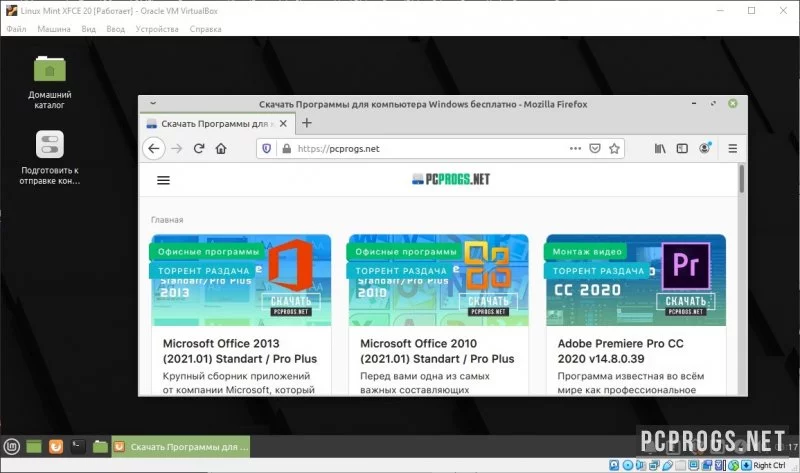Click the PCPROGS.NET site logo
Image resolution: width=800 pixels, height=473 pixels.
(x=451, y=179)
